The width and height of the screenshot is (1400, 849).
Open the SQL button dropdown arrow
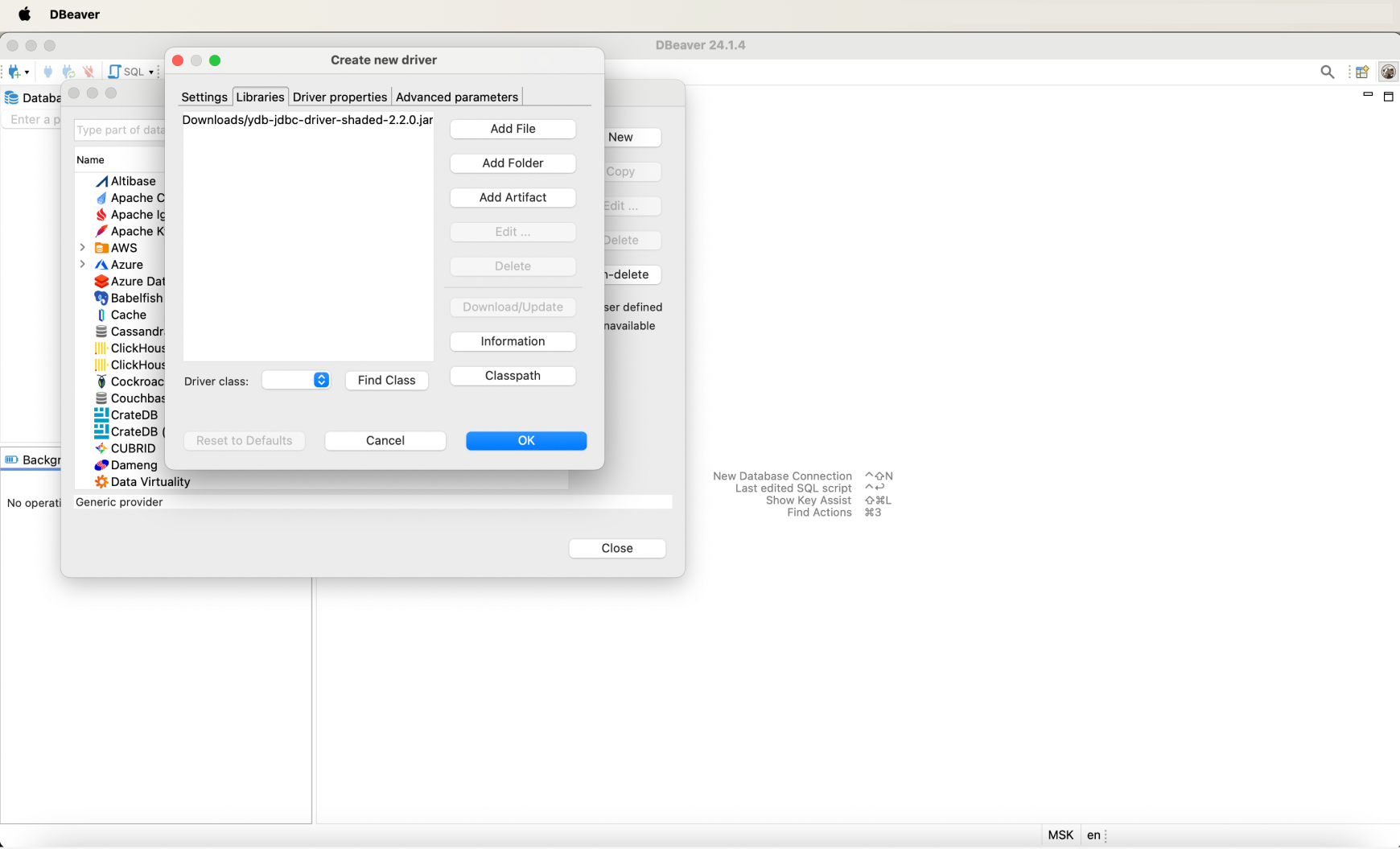[150, 72]
